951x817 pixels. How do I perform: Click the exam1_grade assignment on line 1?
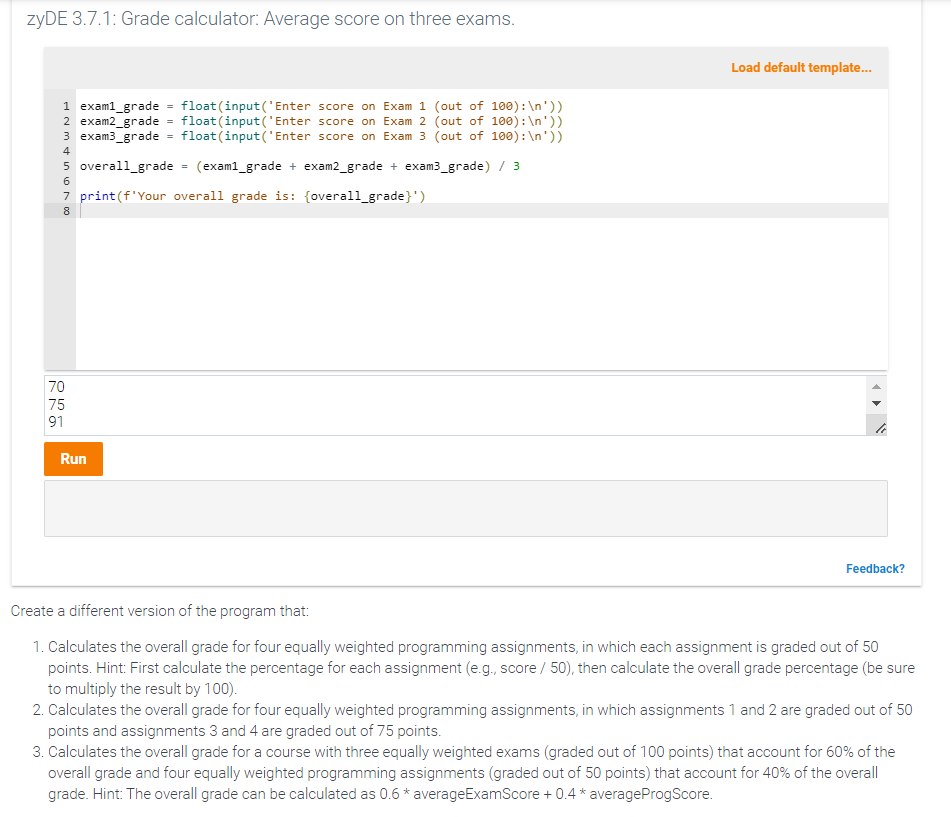pos(115,105)
